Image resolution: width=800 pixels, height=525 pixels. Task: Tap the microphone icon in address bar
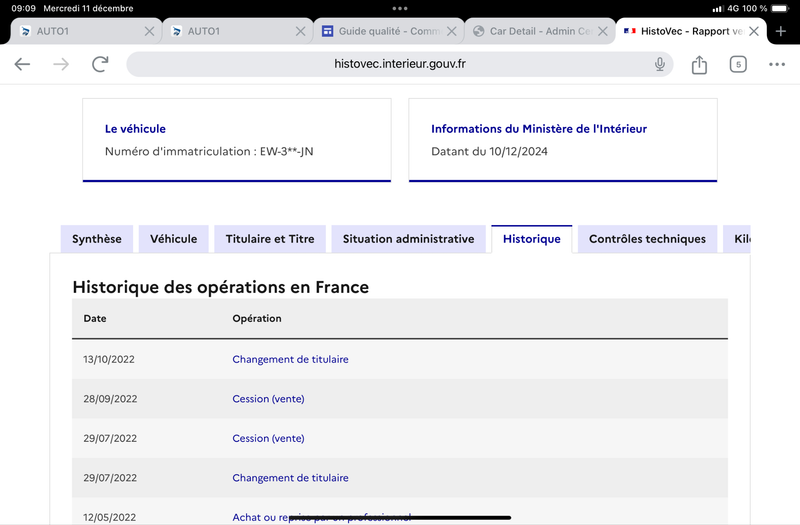[660, 64]
